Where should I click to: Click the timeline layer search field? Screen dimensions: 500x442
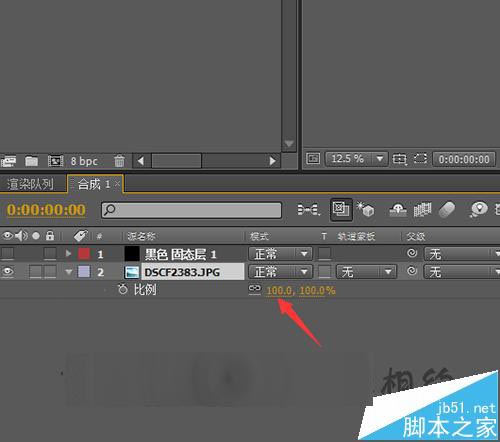click(x=191, y=210)
